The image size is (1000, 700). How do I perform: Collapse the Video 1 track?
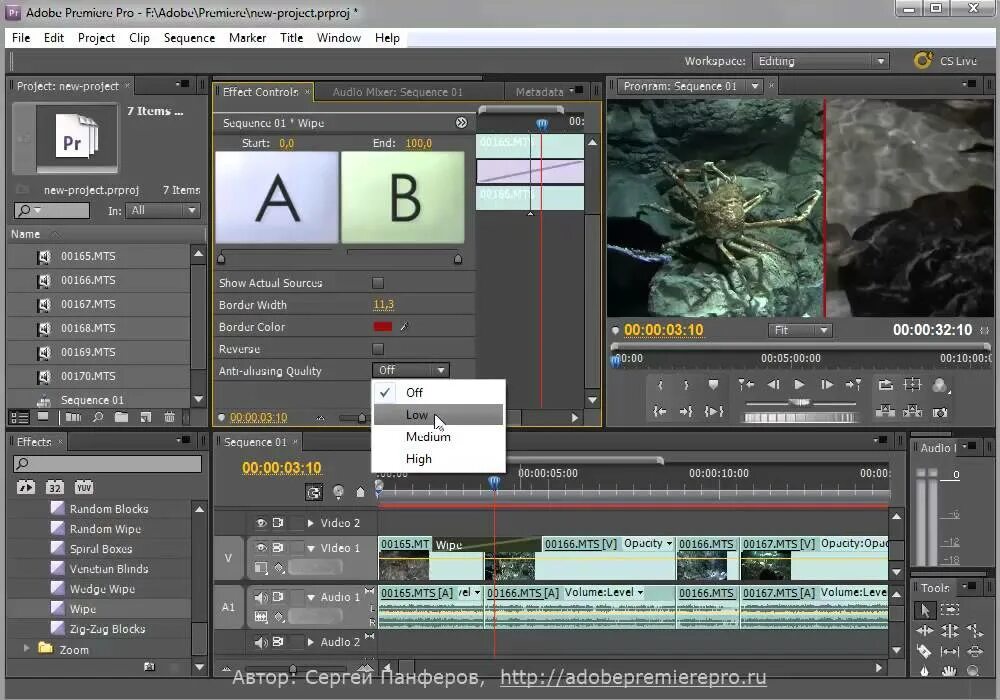pyautogui.click(x=311, y=548)
